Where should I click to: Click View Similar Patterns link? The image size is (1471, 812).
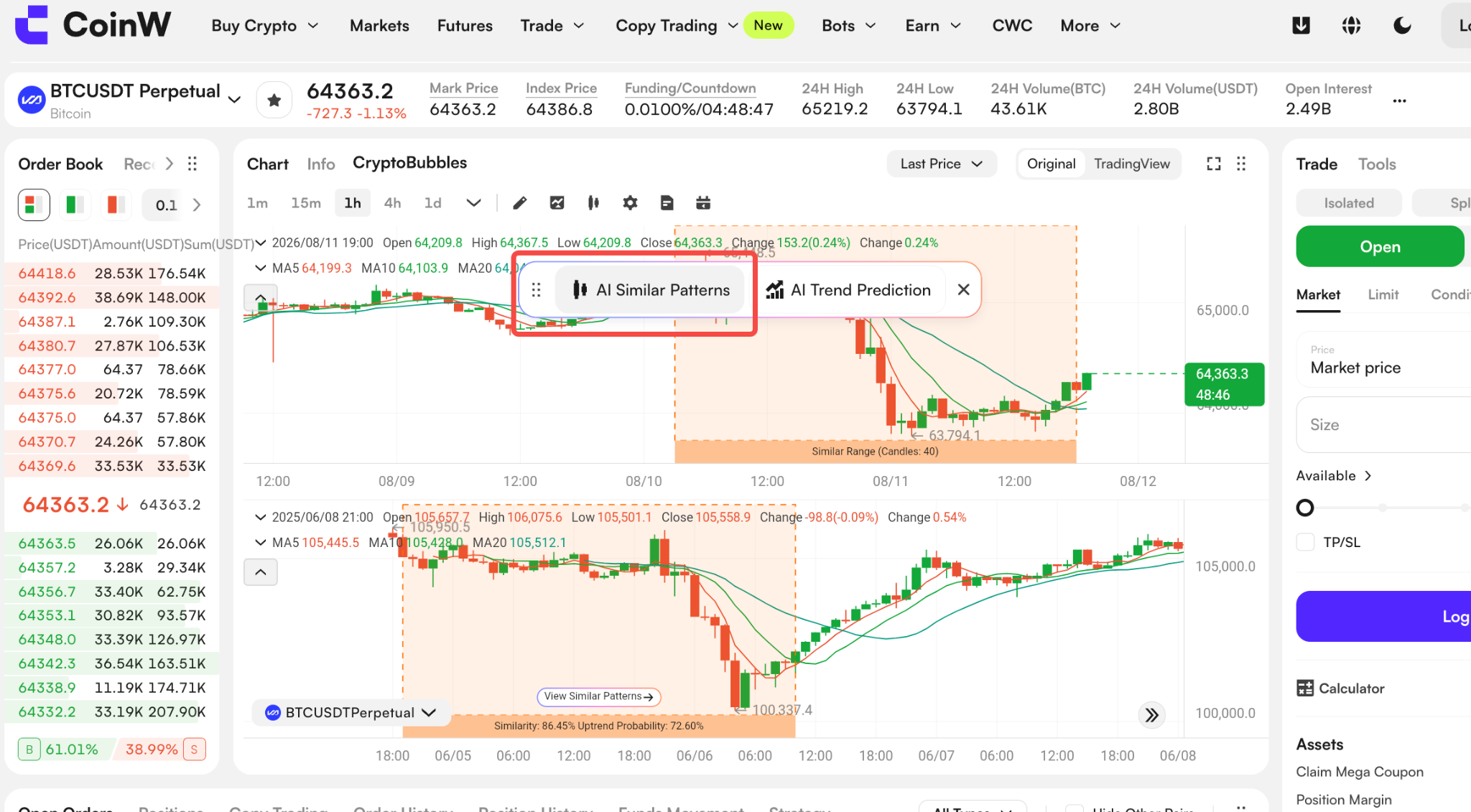[x=598, y=696]
